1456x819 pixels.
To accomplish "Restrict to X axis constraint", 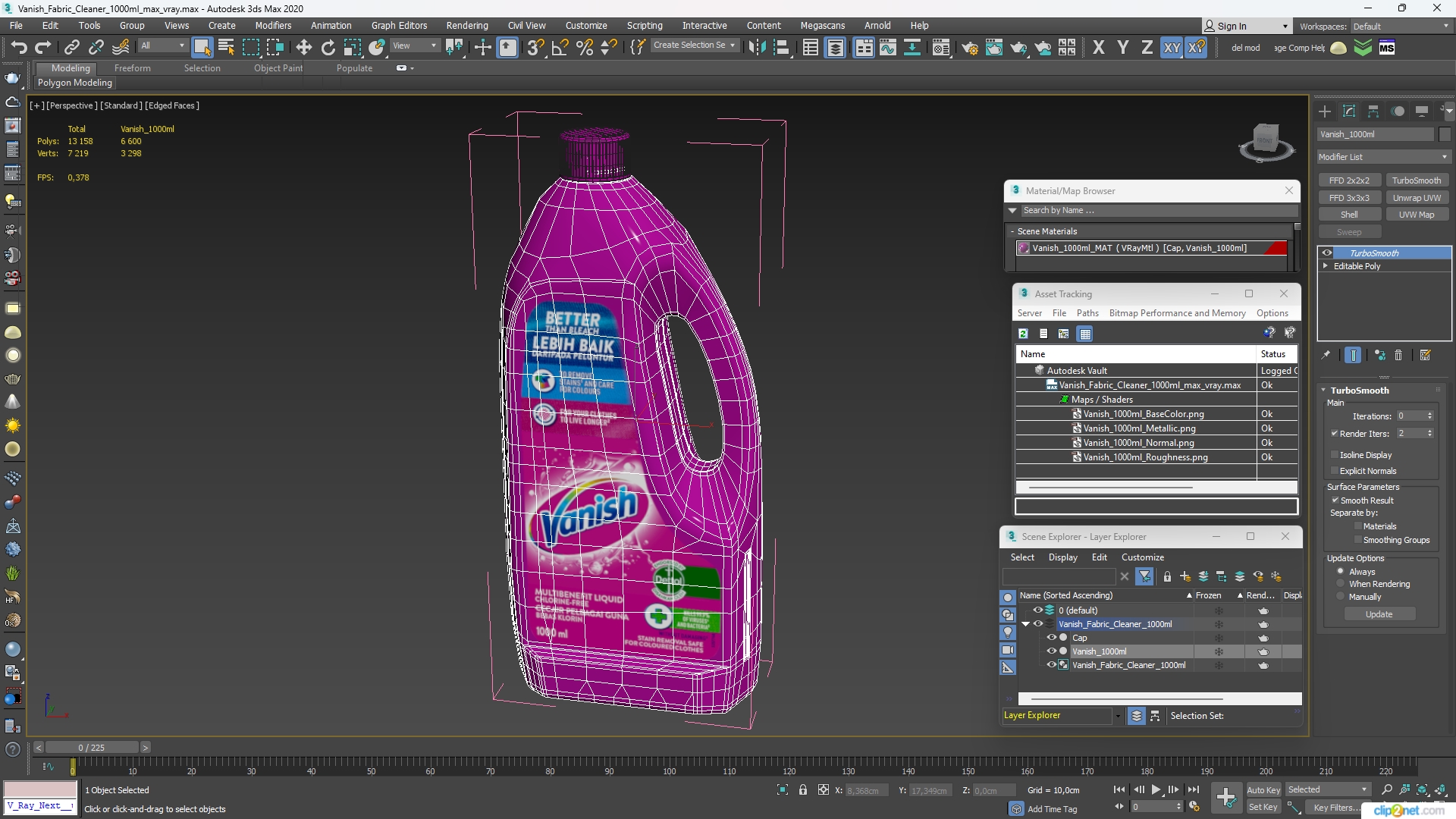I will (1099, 48).
